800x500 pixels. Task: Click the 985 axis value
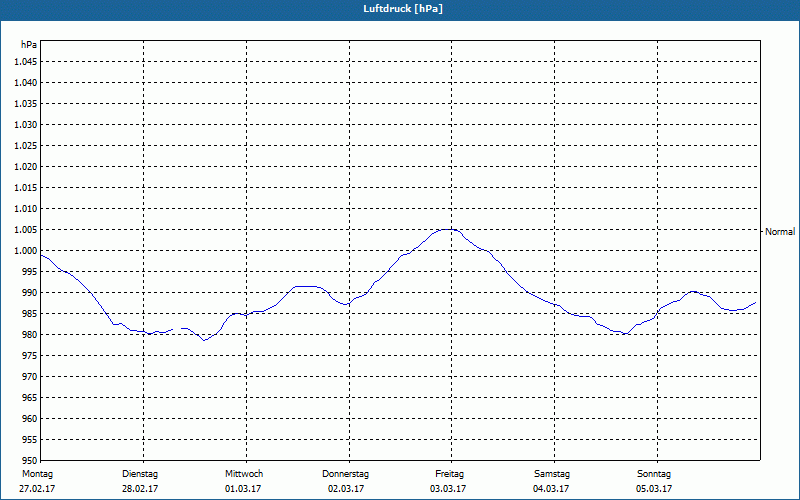tap(30, 314)
